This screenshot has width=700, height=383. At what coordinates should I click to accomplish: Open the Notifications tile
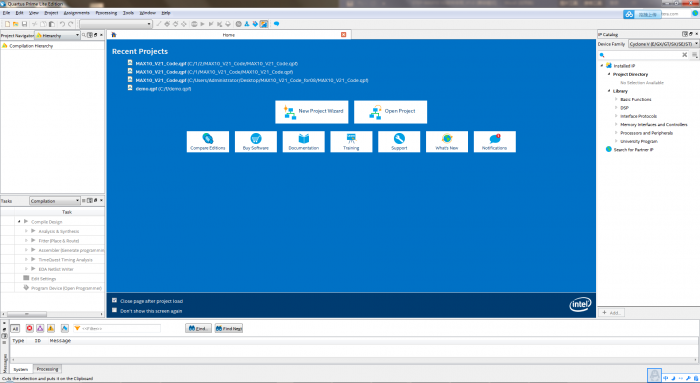(x=495, y=142)
